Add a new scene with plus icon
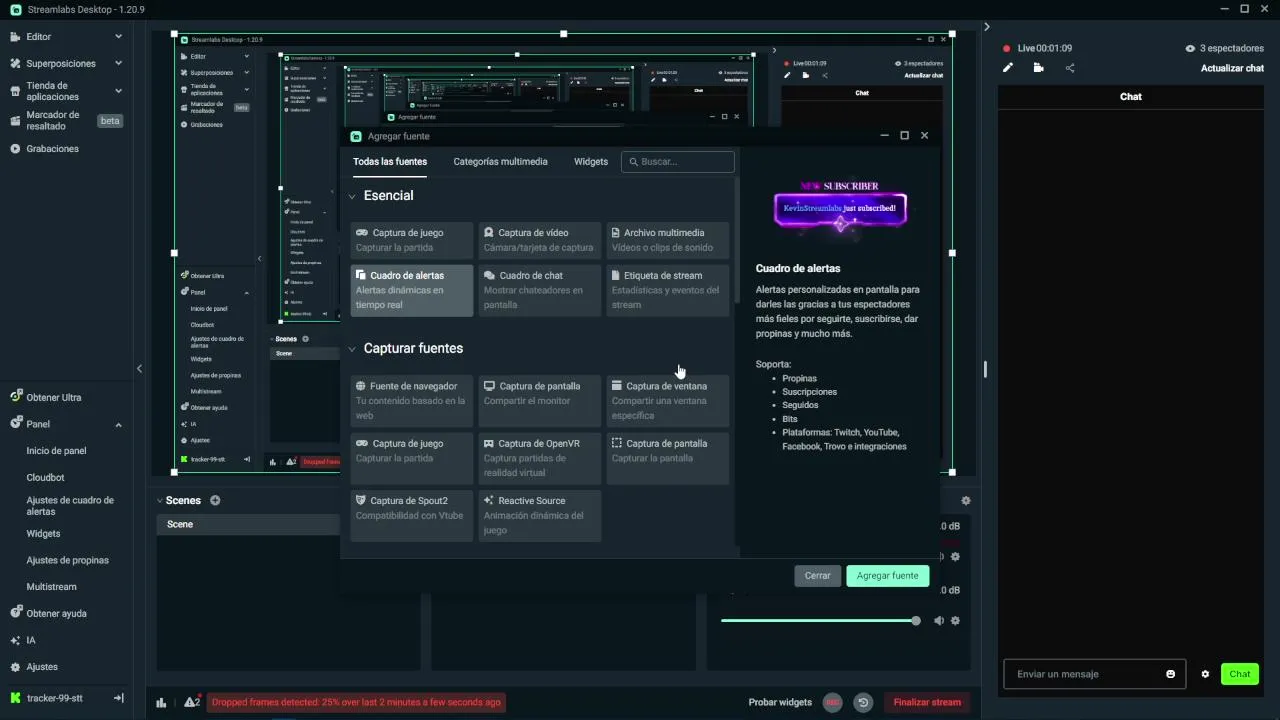This screenshot has height=720, width=1280. pos(215,500)
